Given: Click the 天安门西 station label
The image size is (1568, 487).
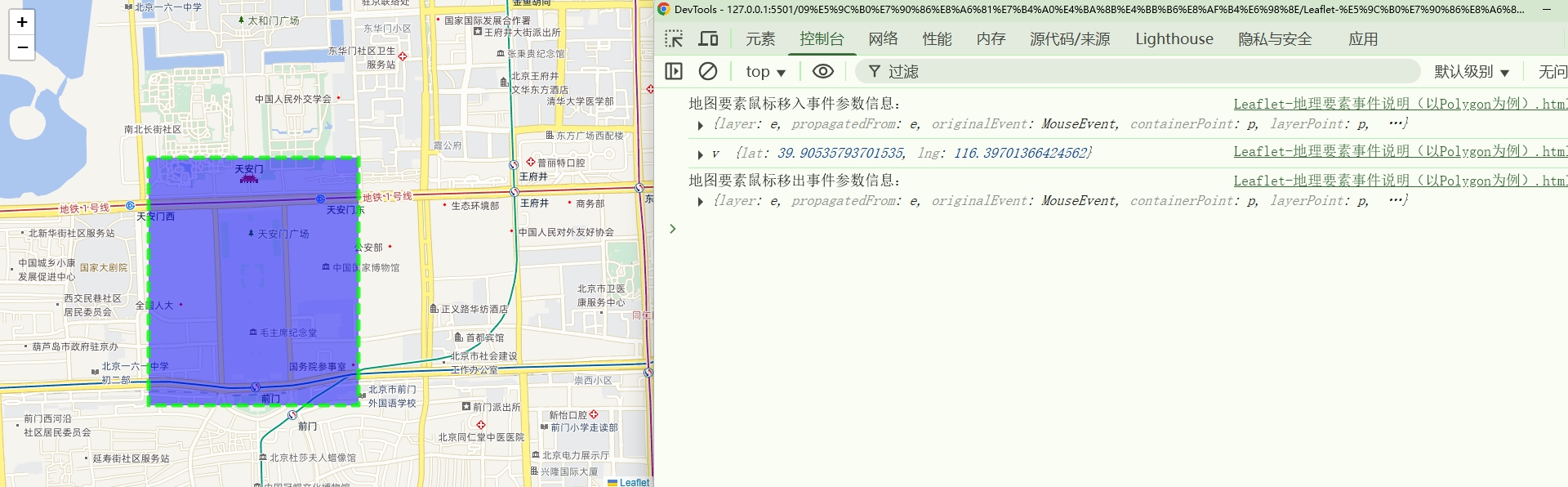Looking at the screenshot, I should point(155,217).
